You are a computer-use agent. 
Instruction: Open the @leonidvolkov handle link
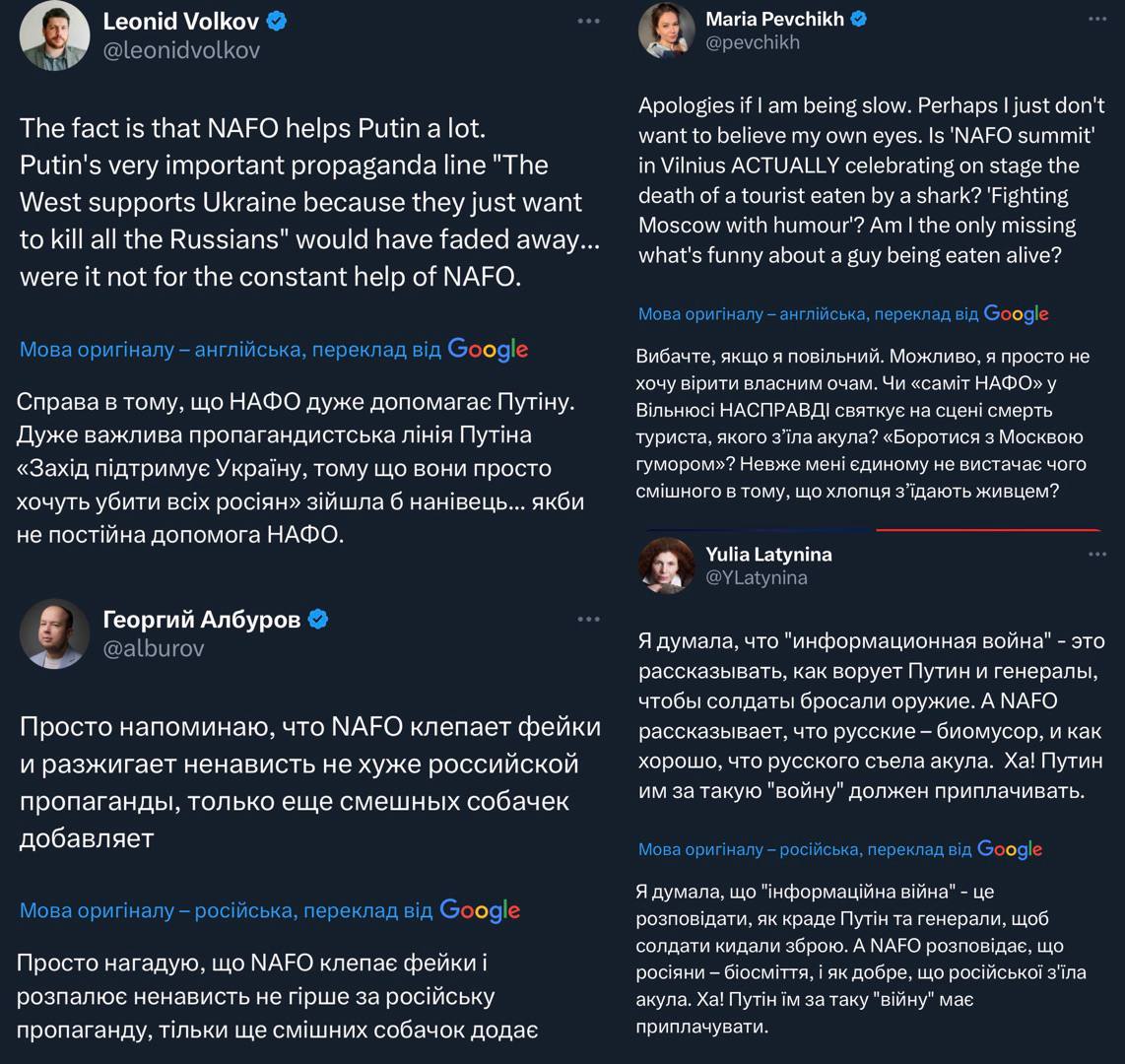click(181, 50)
